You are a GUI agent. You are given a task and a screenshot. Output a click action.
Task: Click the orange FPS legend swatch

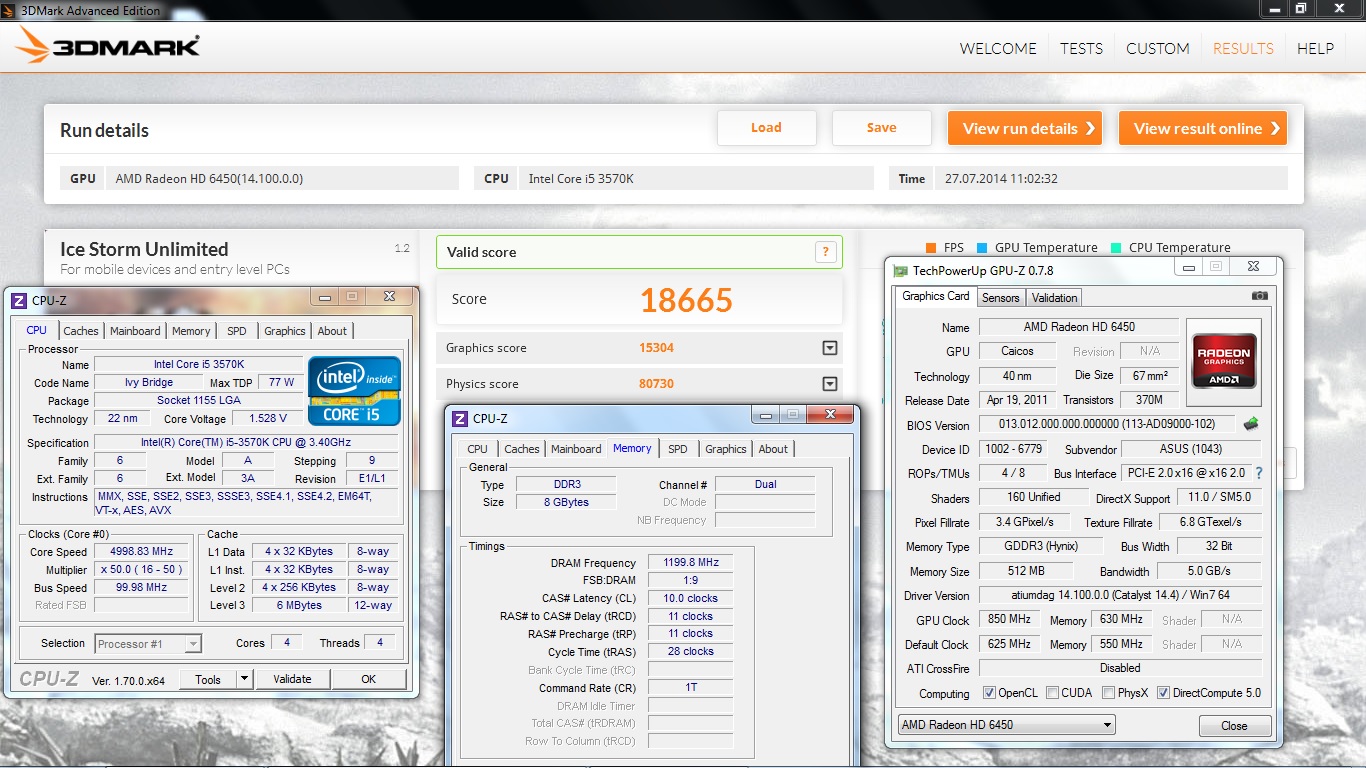click(931, 248)
